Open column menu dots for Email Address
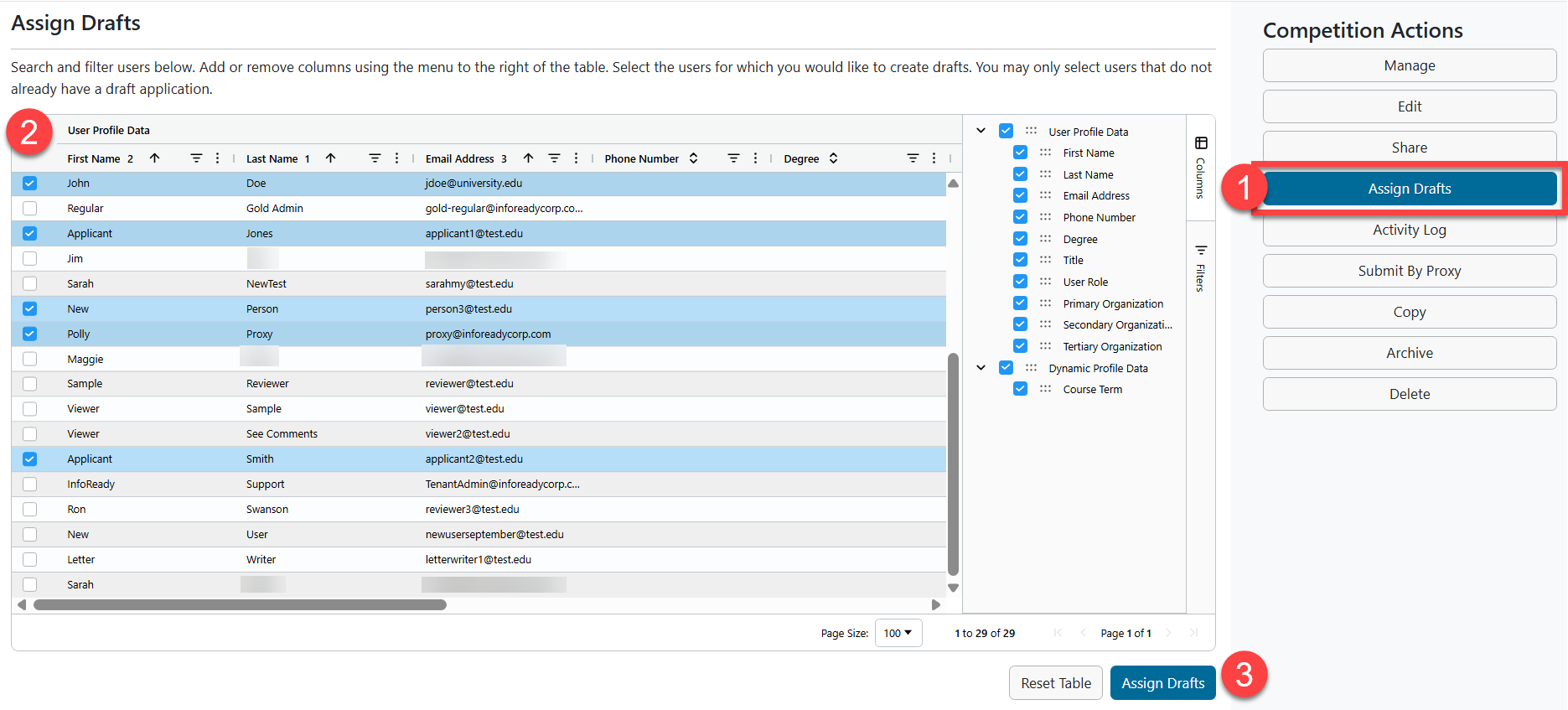This screenshot has height=710, width=1568. tap(576, 158)
